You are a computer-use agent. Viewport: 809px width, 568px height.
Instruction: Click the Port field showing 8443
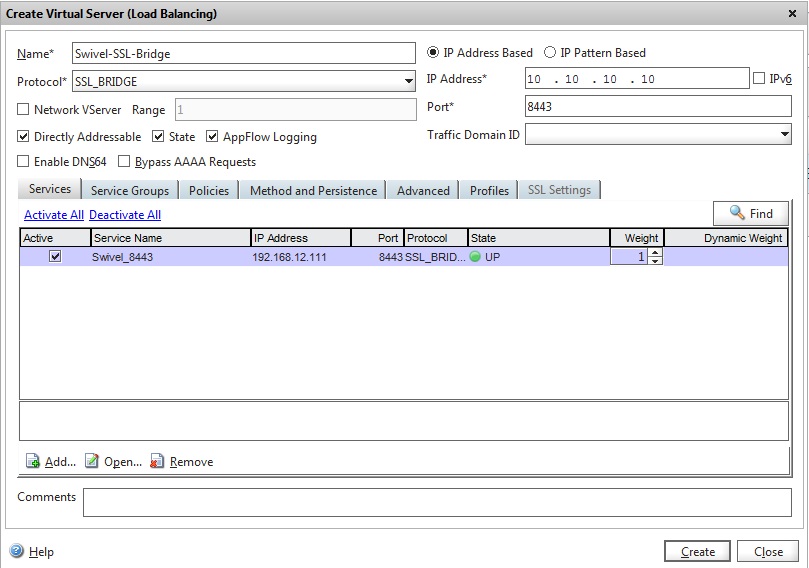[x=658, y=106]
